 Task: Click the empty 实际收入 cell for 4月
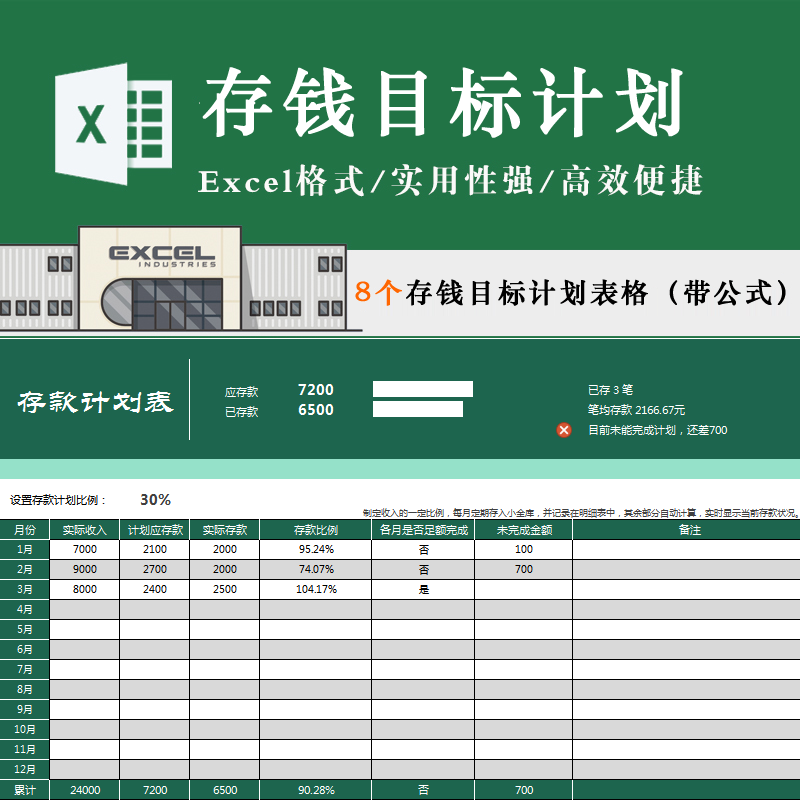click(85, 609)
